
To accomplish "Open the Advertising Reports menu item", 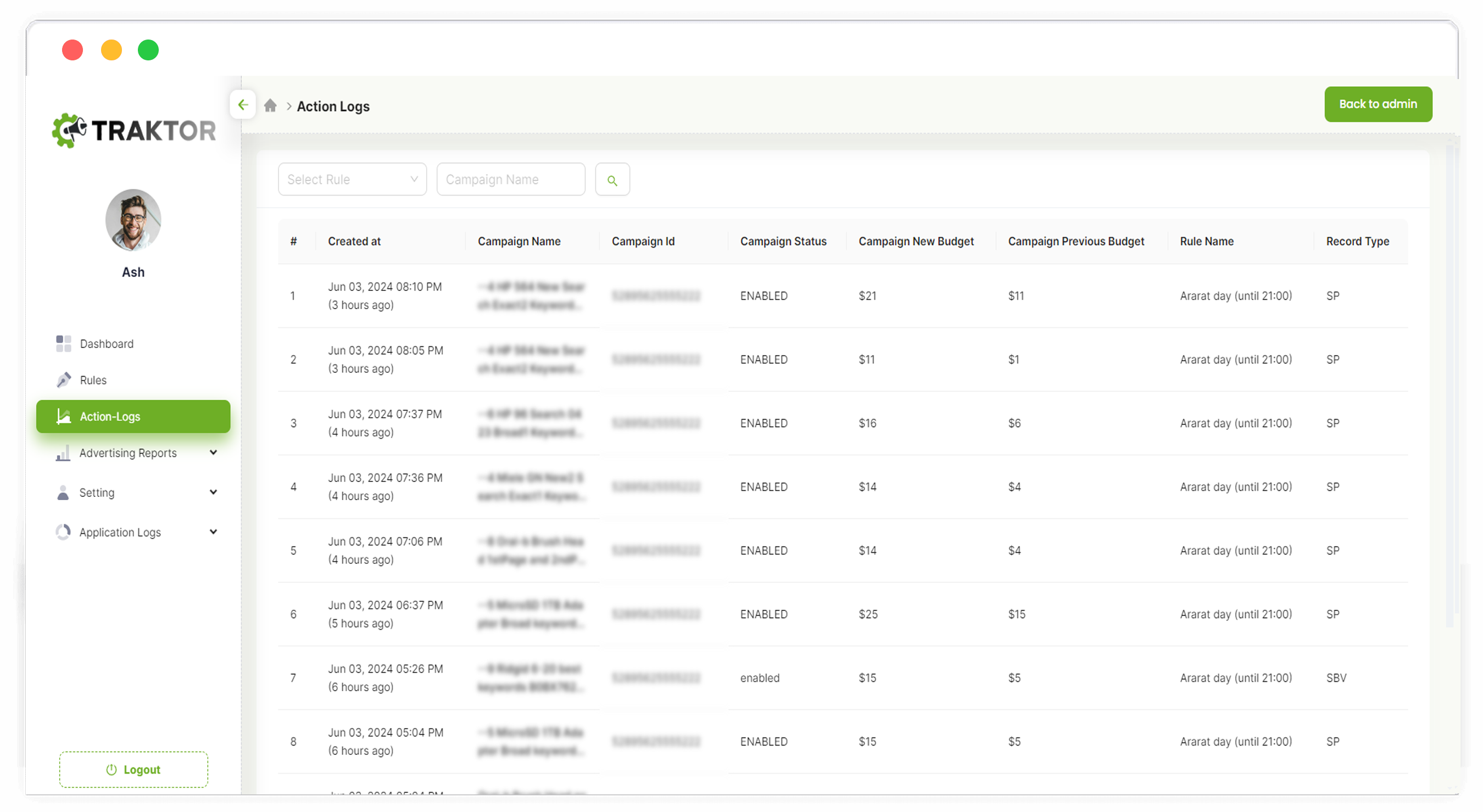I will [x=133, y=453].
